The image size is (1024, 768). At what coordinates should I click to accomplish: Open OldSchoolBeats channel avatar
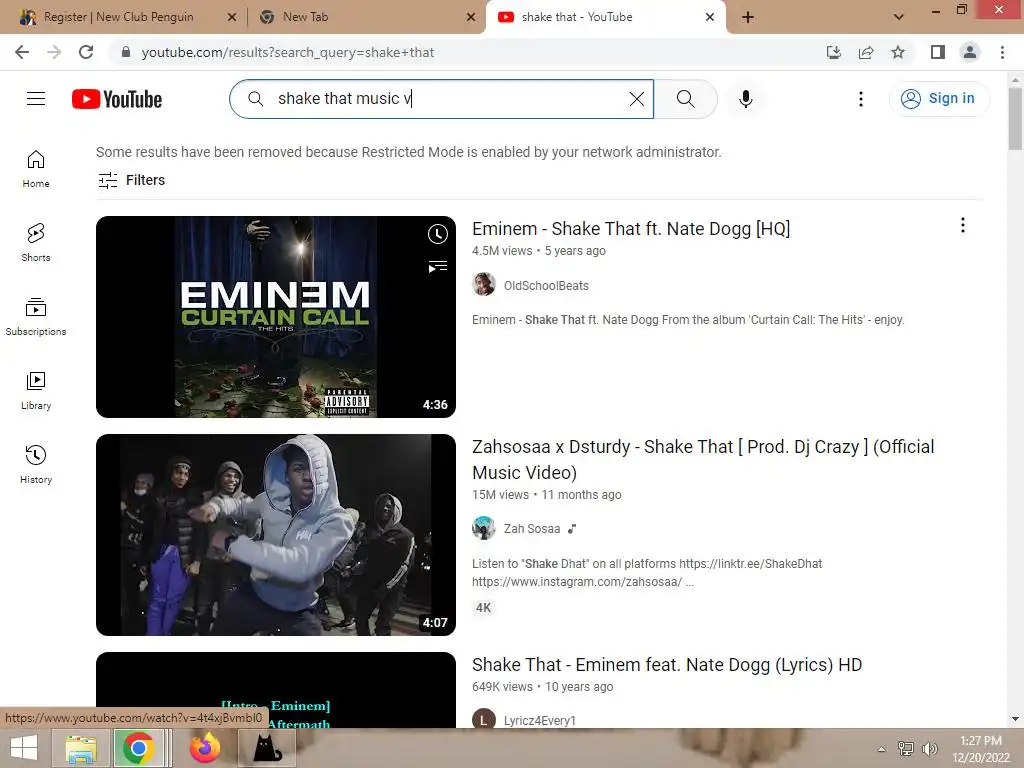(484, 285)
